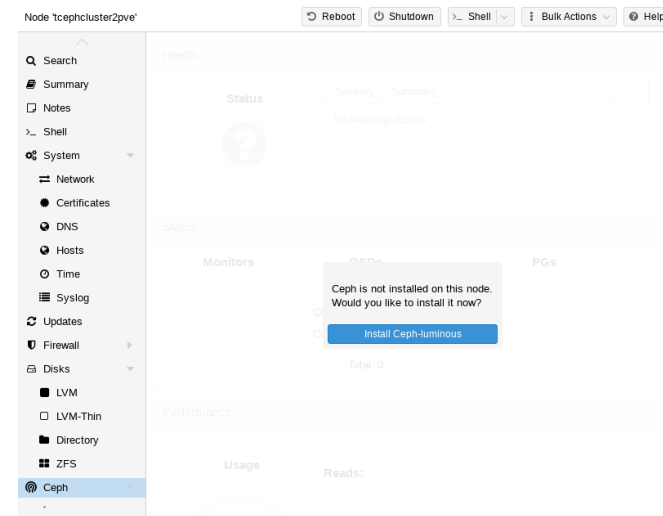
Task: Click the Search magnifier icon in sidebar
Action: [x=31, y=61]
